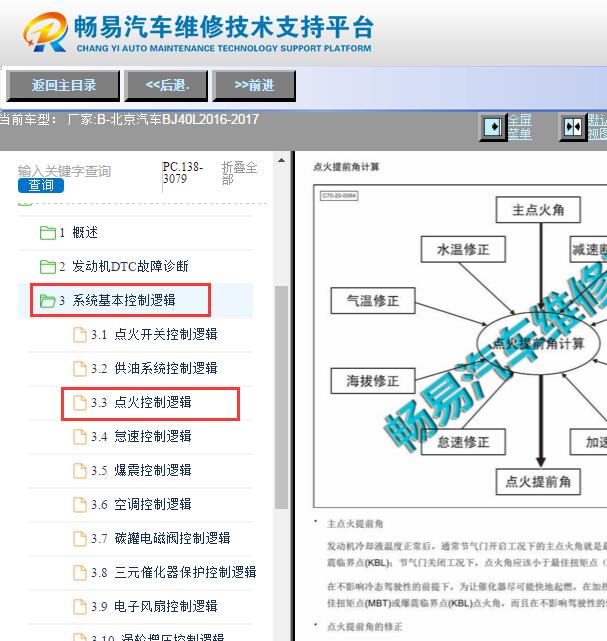This screenshot has height=641, width=607.
Task: Click folder icon beside 发动机DTC故障诊断
Action: pyautogui.click(x=48, y=267)
